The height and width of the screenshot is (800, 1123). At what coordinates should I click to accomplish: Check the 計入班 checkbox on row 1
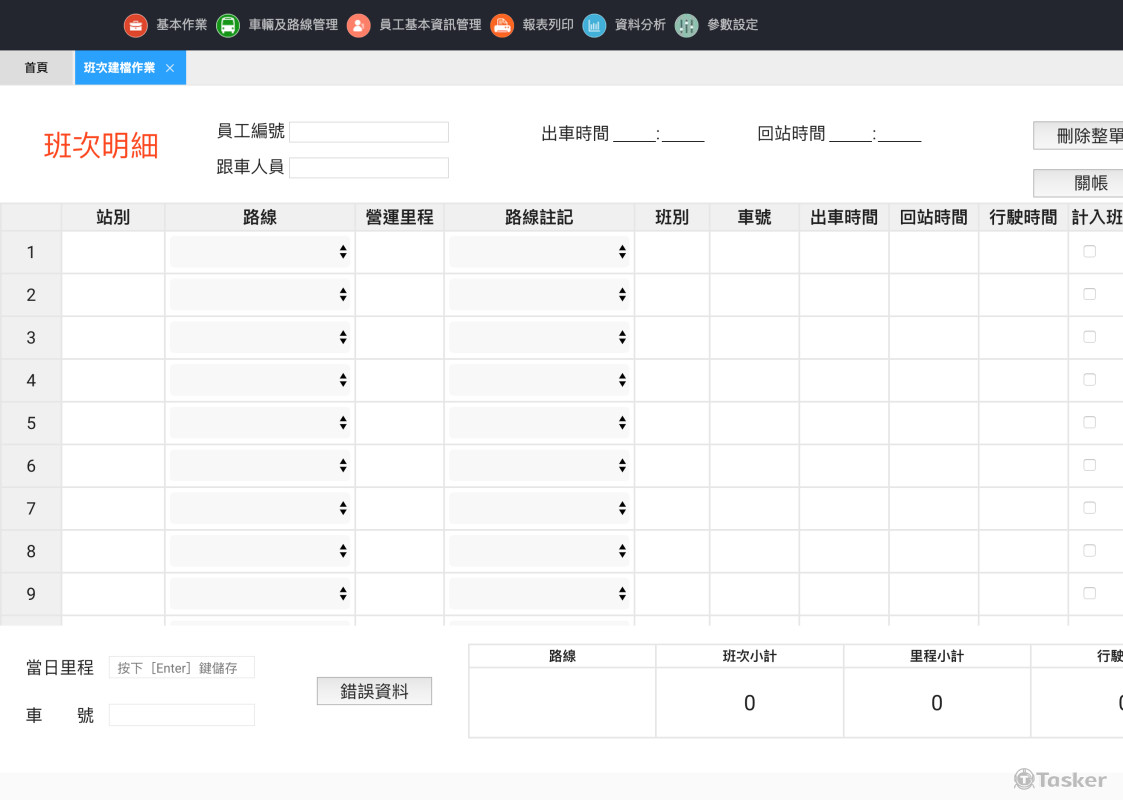point(1089,251)
